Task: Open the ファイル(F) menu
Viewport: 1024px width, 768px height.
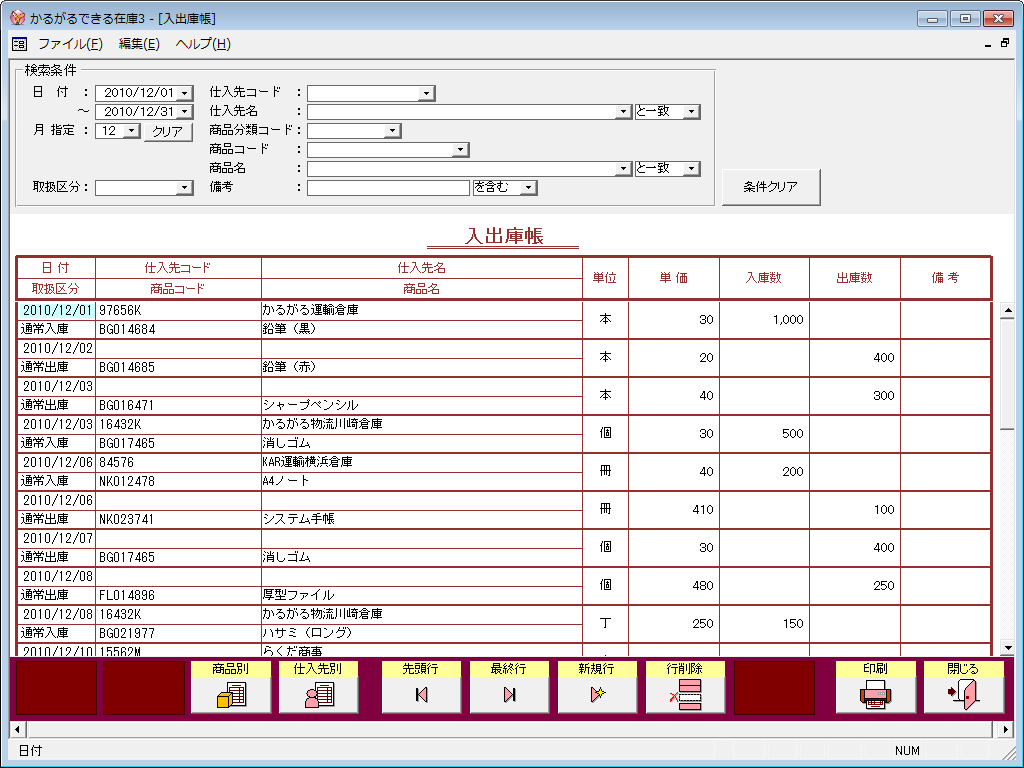Action: (70, 44)
